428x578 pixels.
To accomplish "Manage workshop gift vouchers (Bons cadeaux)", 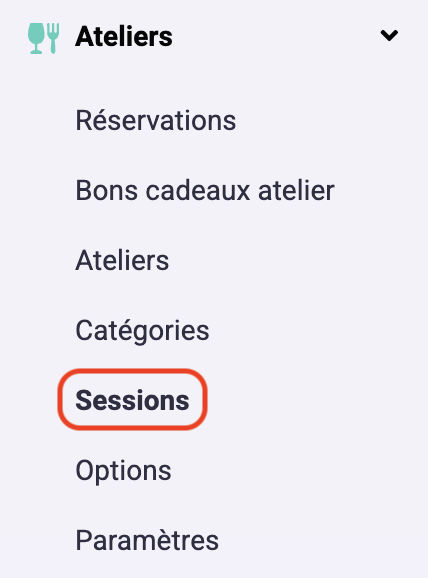I will pyautogui.click(x=205, y=191).
